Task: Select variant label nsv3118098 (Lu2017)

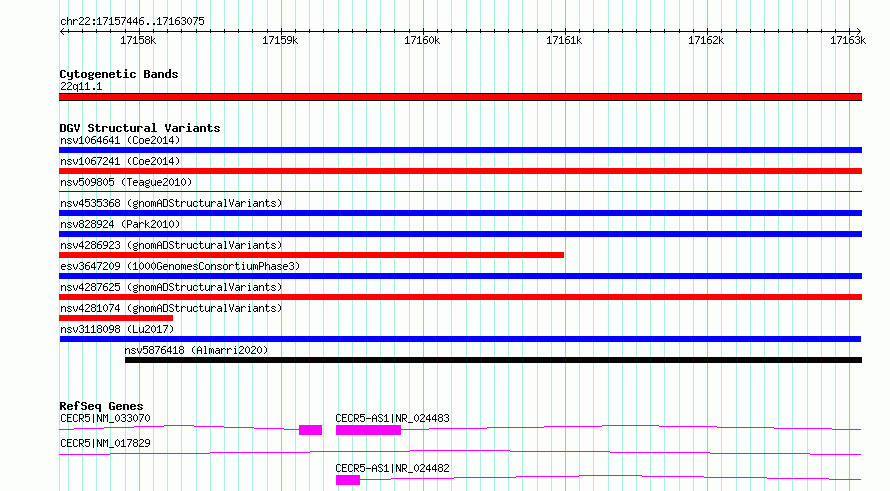Action: click(117, 329)
